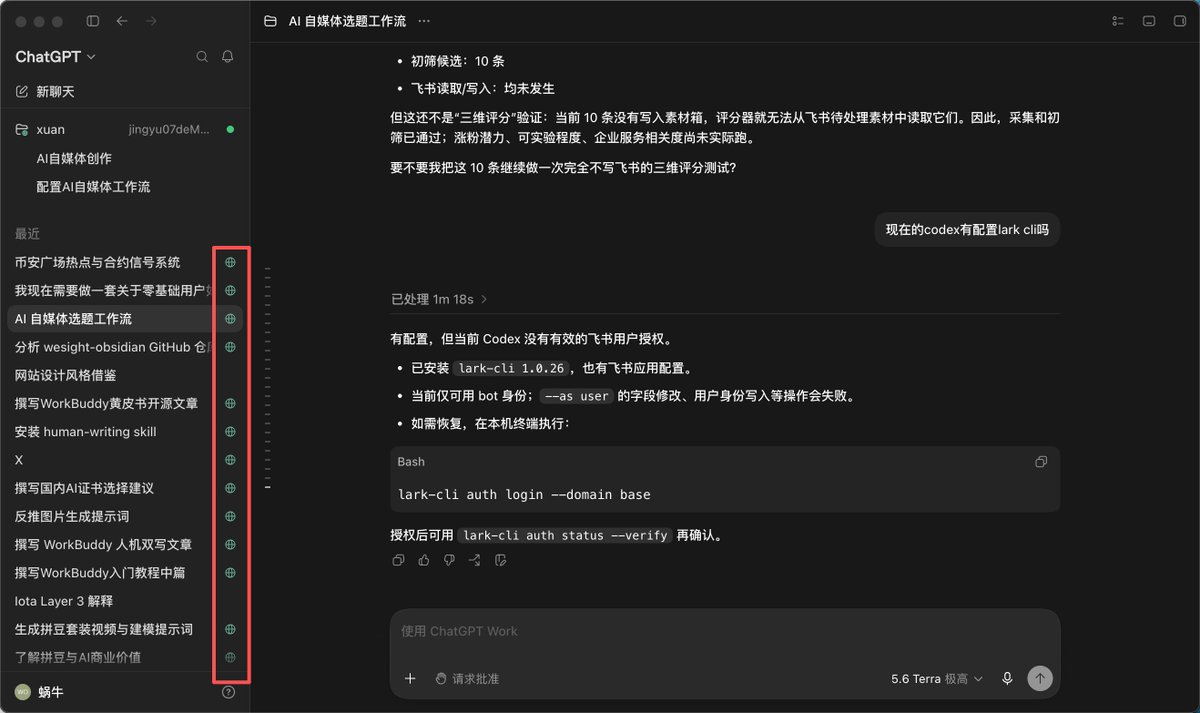Viewport: 1200px width, 713px height.
Task: Open the help question mark icon
Action: (x=228, y=692)
